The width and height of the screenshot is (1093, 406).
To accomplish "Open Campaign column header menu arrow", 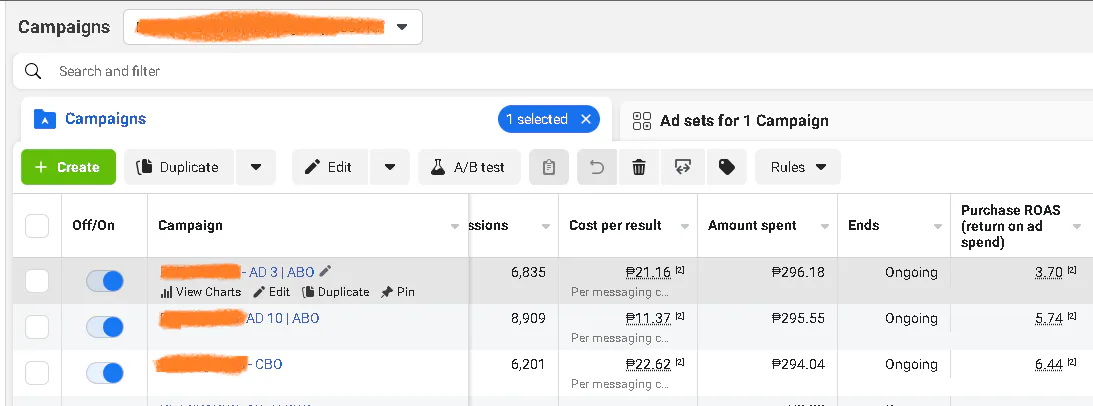I will tap(455, 226).
